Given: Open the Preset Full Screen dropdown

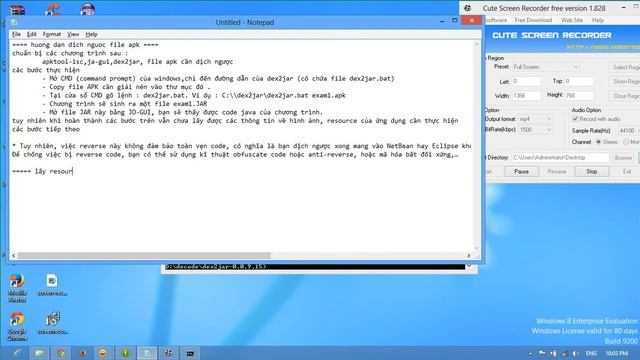Looking at the screenshot, I should point(546,67).
